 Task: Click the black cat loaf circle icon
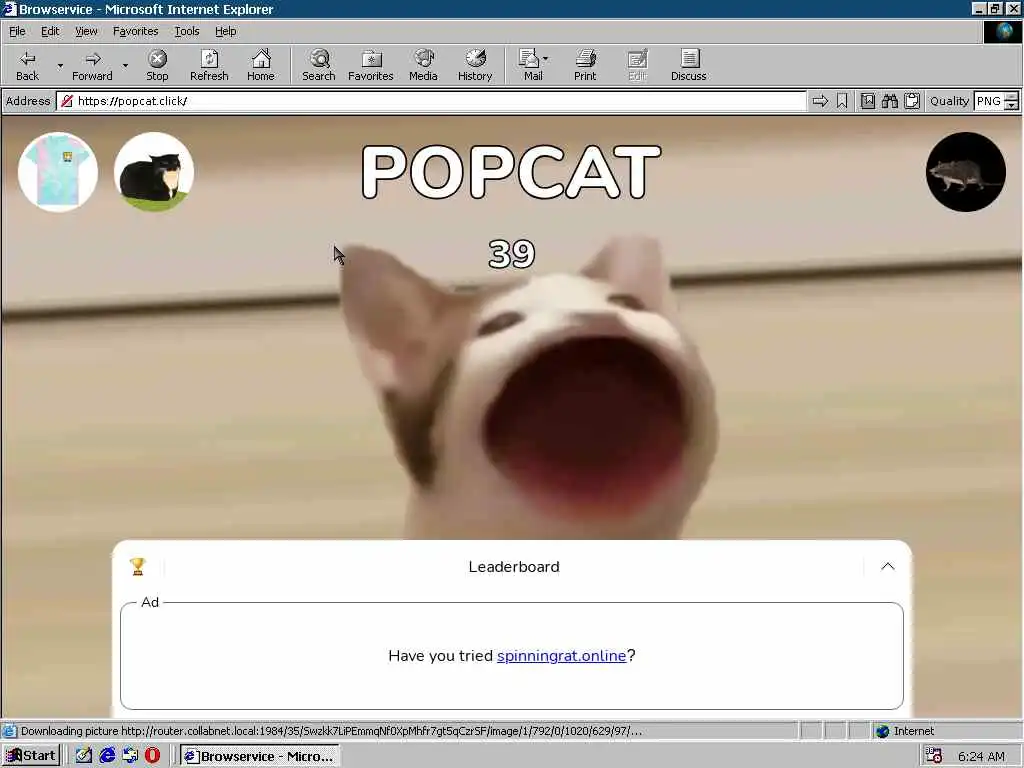(154, 172)
